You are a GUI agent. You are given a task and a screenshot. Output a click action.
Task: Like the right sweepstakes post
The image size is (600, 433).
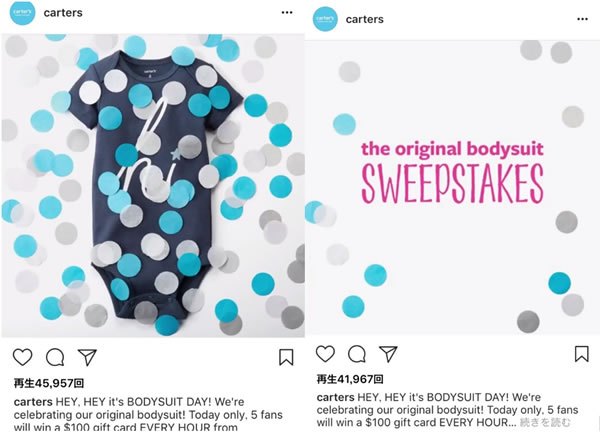pyautogui.click(x=325, y=354)
